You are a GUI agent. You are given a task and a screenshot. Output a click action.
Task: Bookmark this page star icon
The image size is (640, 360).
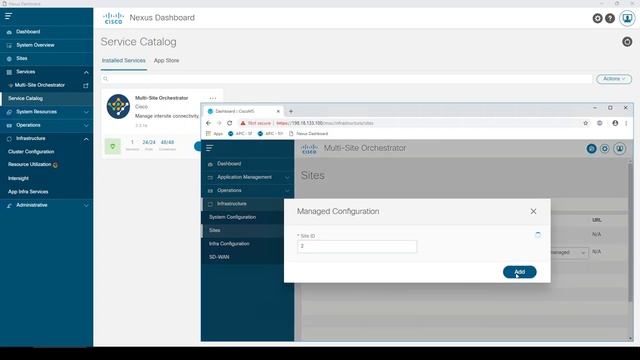pyautogui.click(x=586, y=123)
